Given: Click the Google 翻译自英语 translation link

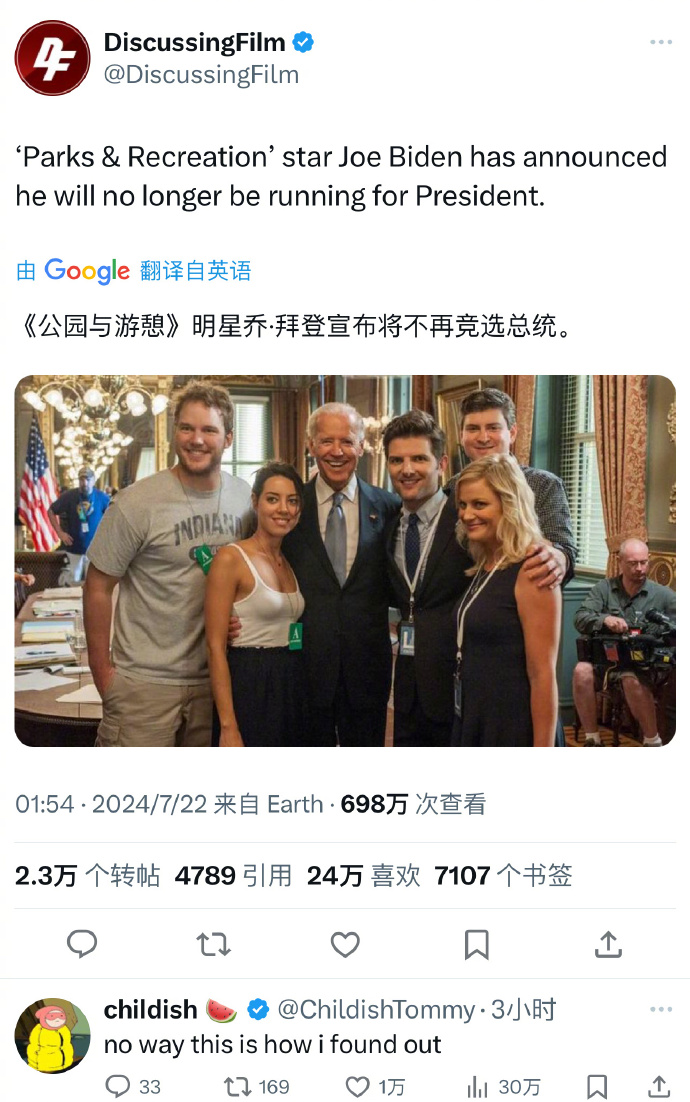Looking at the screenshot, I should pos(134,271).
